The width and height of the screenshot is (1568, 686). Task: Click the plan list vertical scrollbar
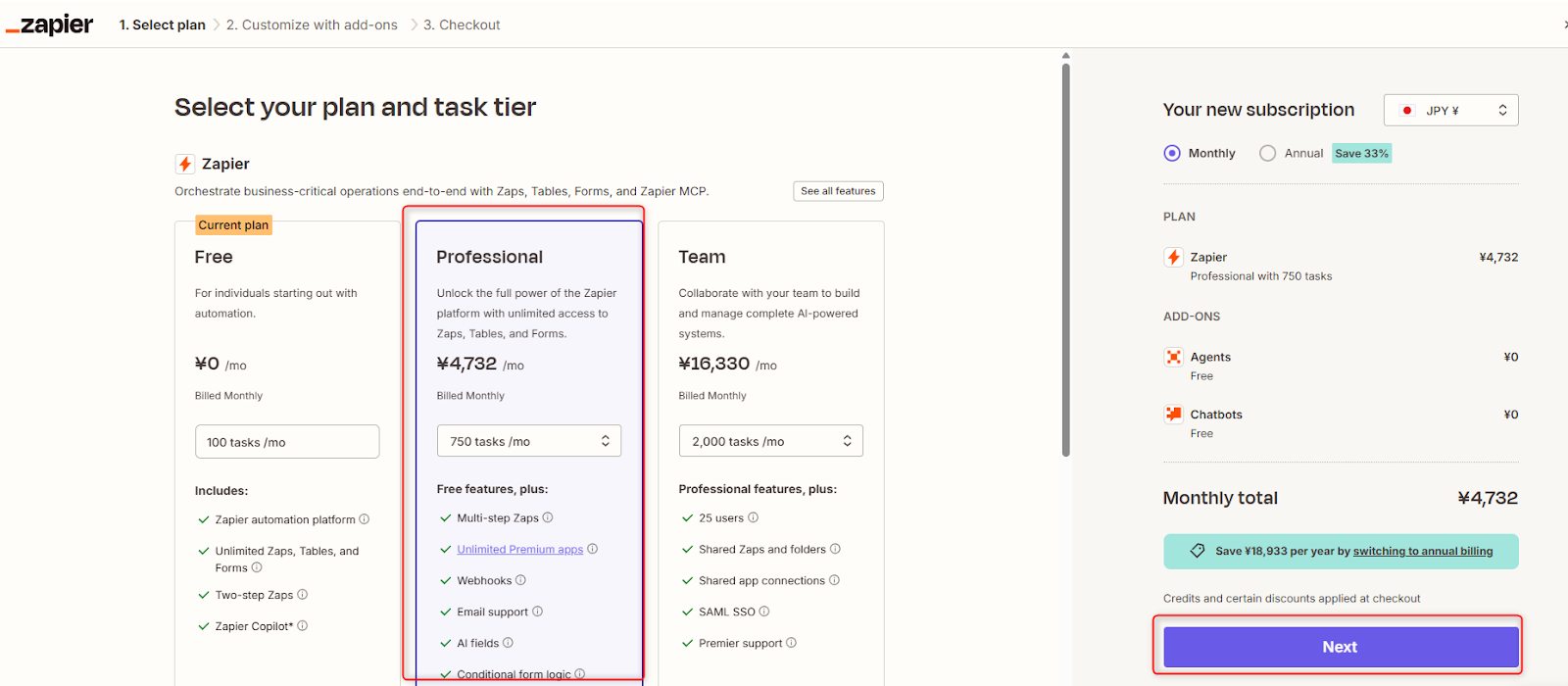click(1066, 260)
